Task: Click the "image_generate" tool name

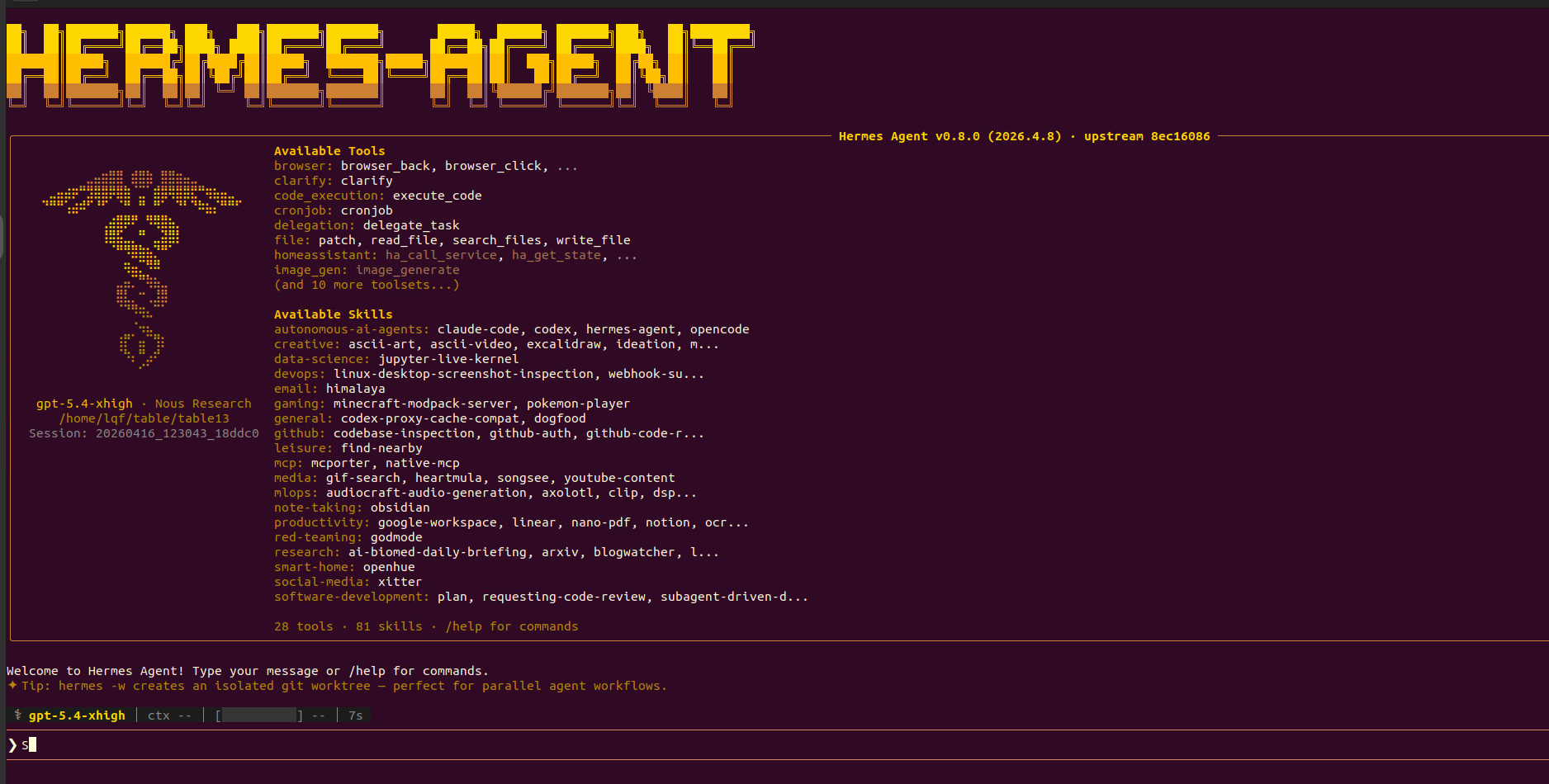Action: pyautogui.click(x=408, y=270)
